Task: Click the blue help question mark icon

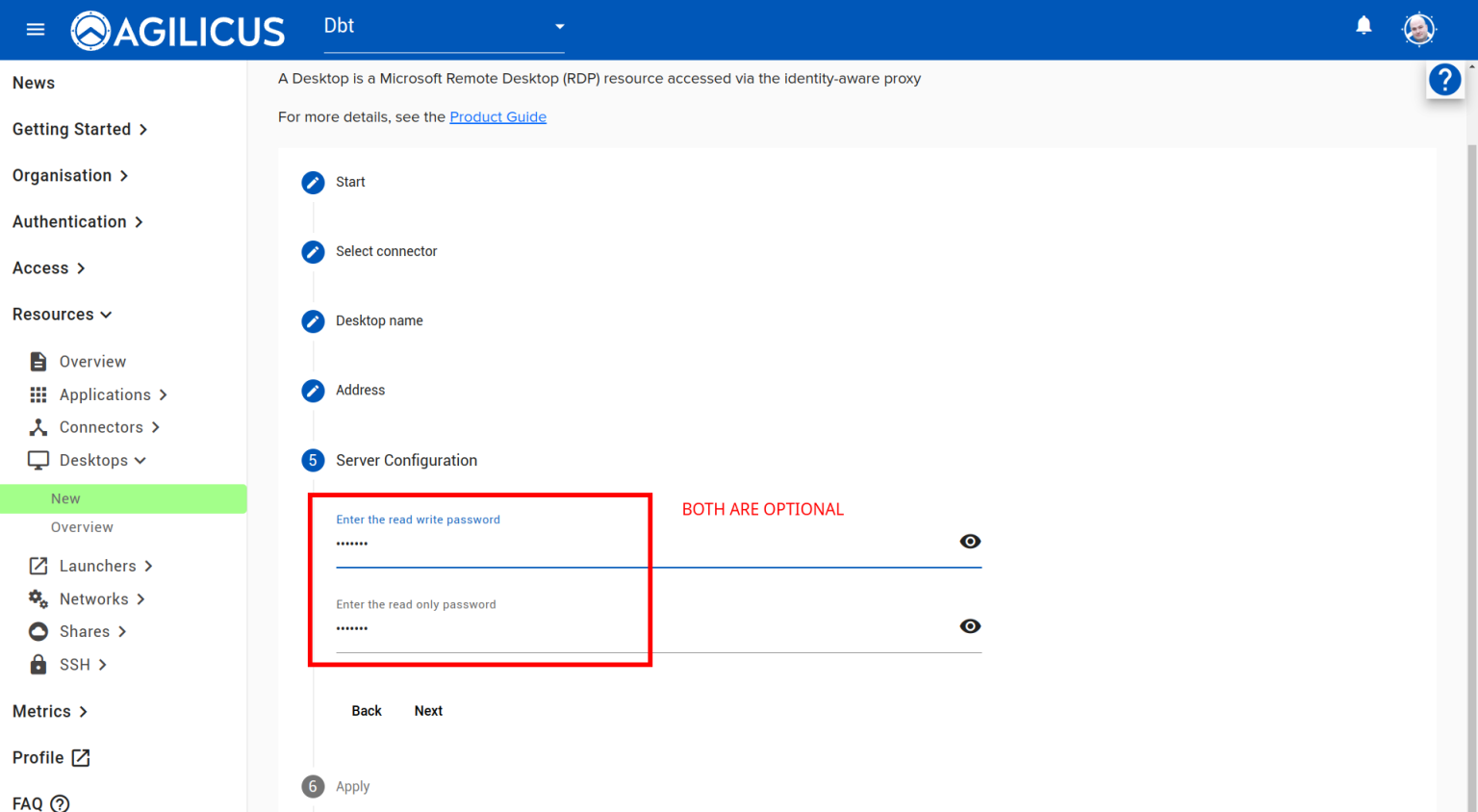Action: pyautogui.click(x=1444, y=80)
